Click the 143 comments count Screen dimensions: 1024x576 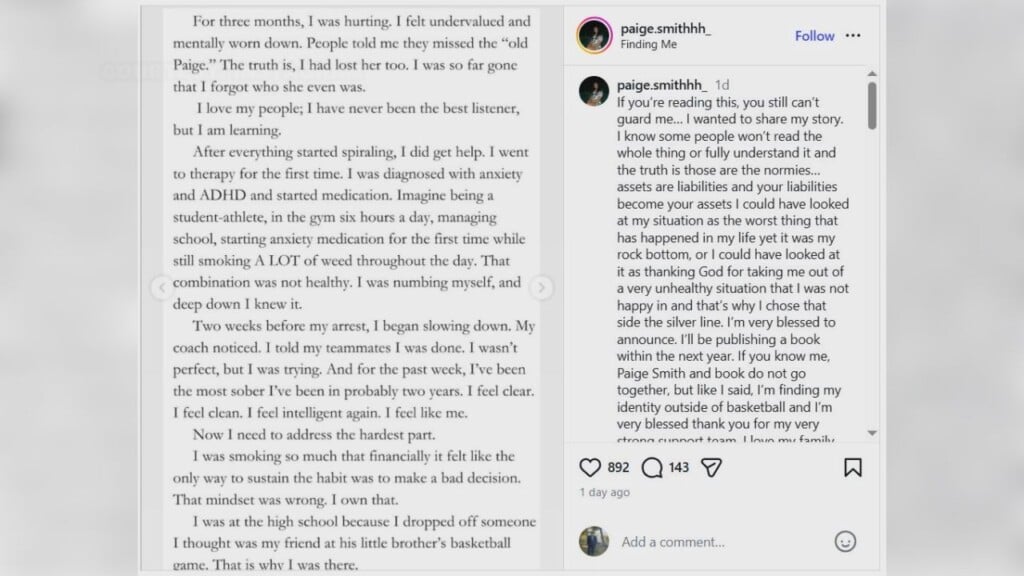[x=679, y=467]
